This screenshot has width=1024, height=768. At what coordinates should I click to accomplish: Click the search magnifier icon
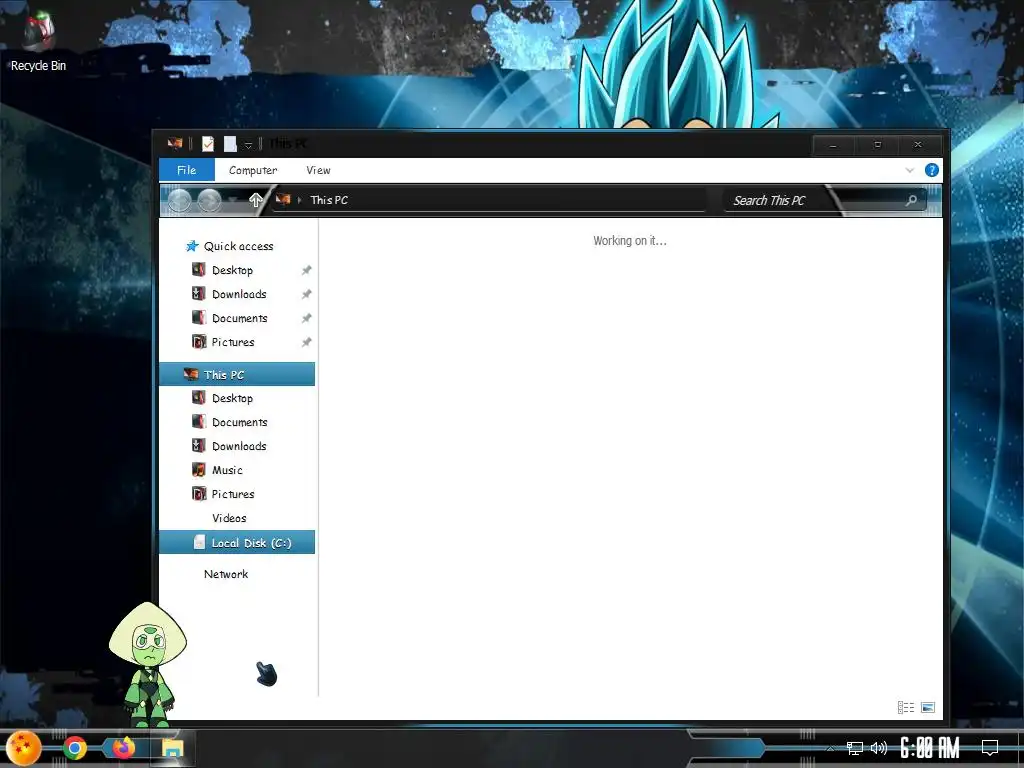point(911,200)
